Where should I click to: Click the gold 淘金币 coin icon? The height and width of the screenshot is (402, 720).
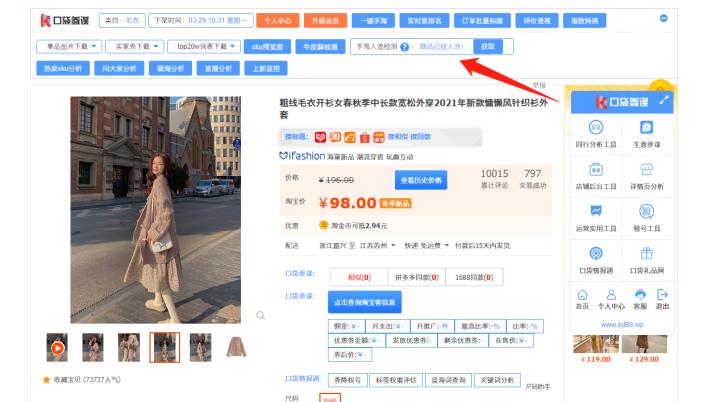tap(324, 225)
